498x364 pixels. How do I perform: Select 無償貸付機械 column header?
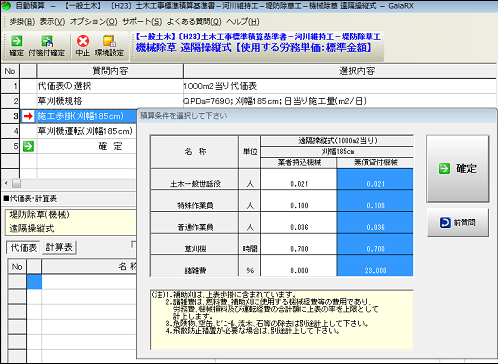click(375, 163)
